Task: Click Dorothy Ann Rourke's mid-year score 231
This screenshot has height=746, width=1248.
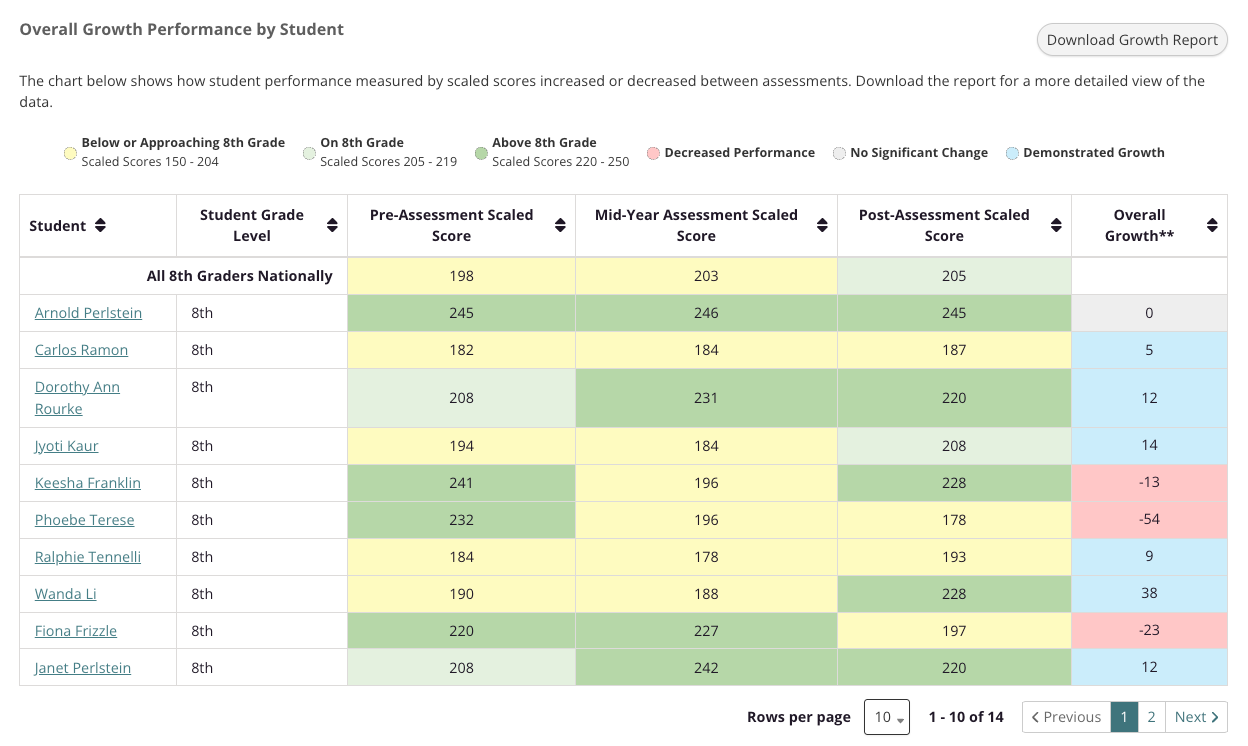Action: click(706, 398)
